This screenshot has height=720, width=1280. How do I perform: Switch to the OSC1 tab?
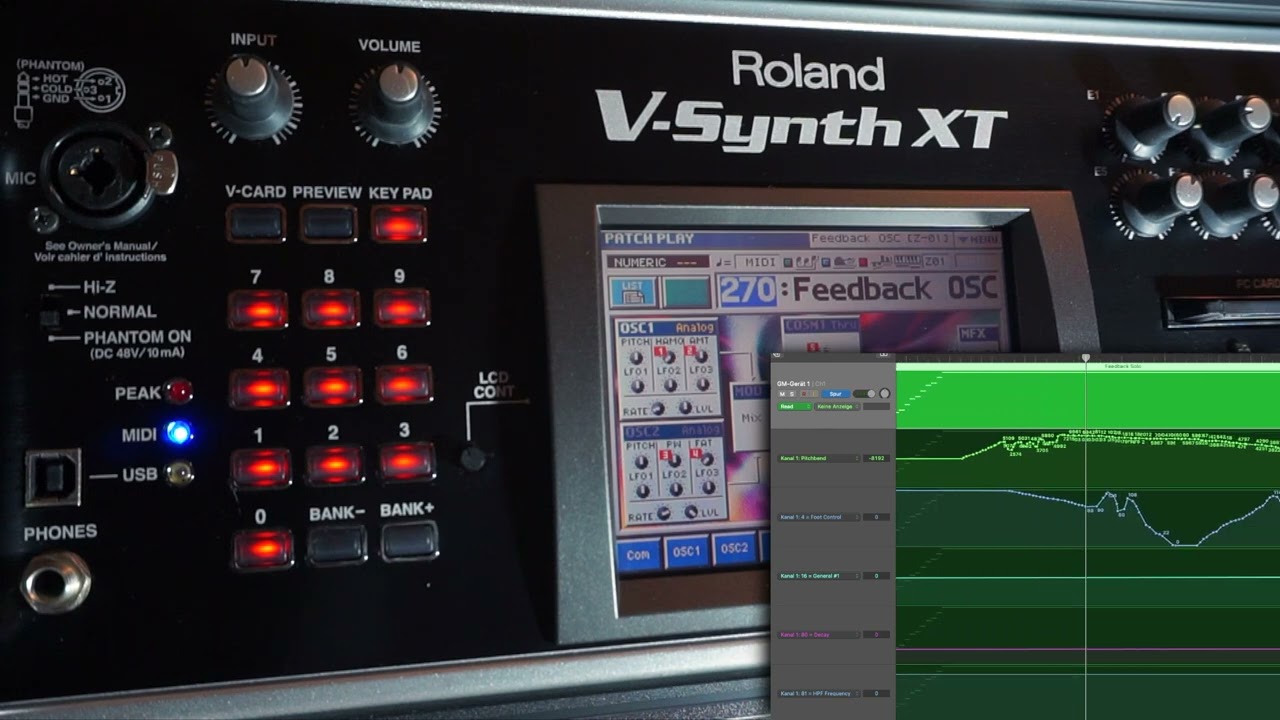pos(687,551)
